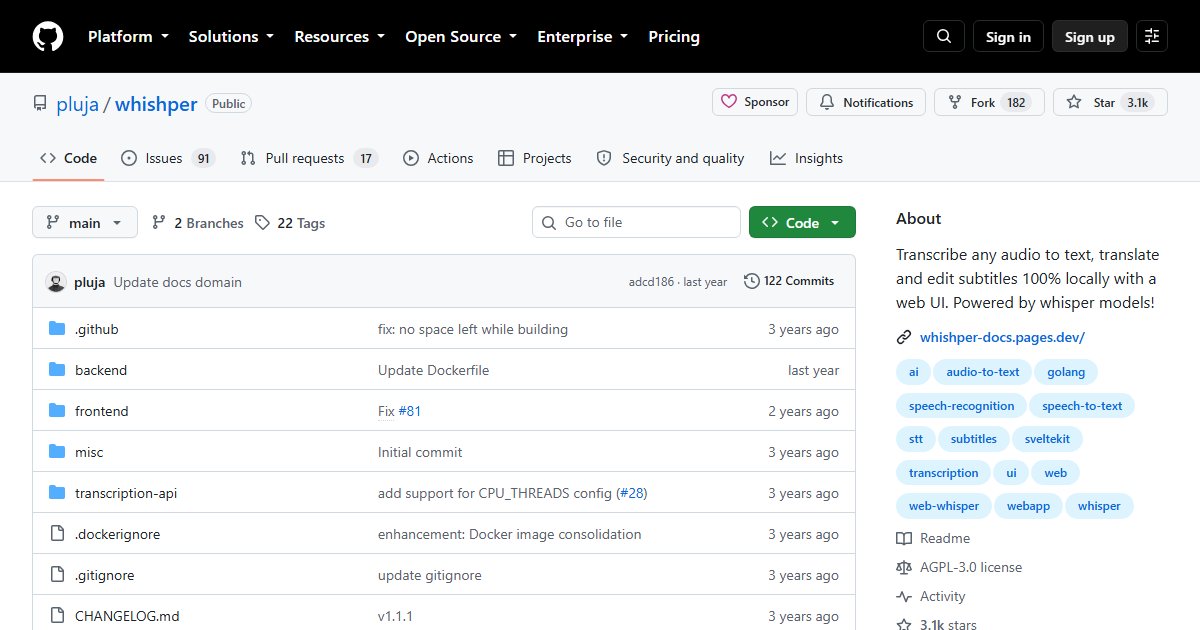Select the sveltekit topic tag
This screenshot has height=630, width=1200.
[x=1047, y=439]
